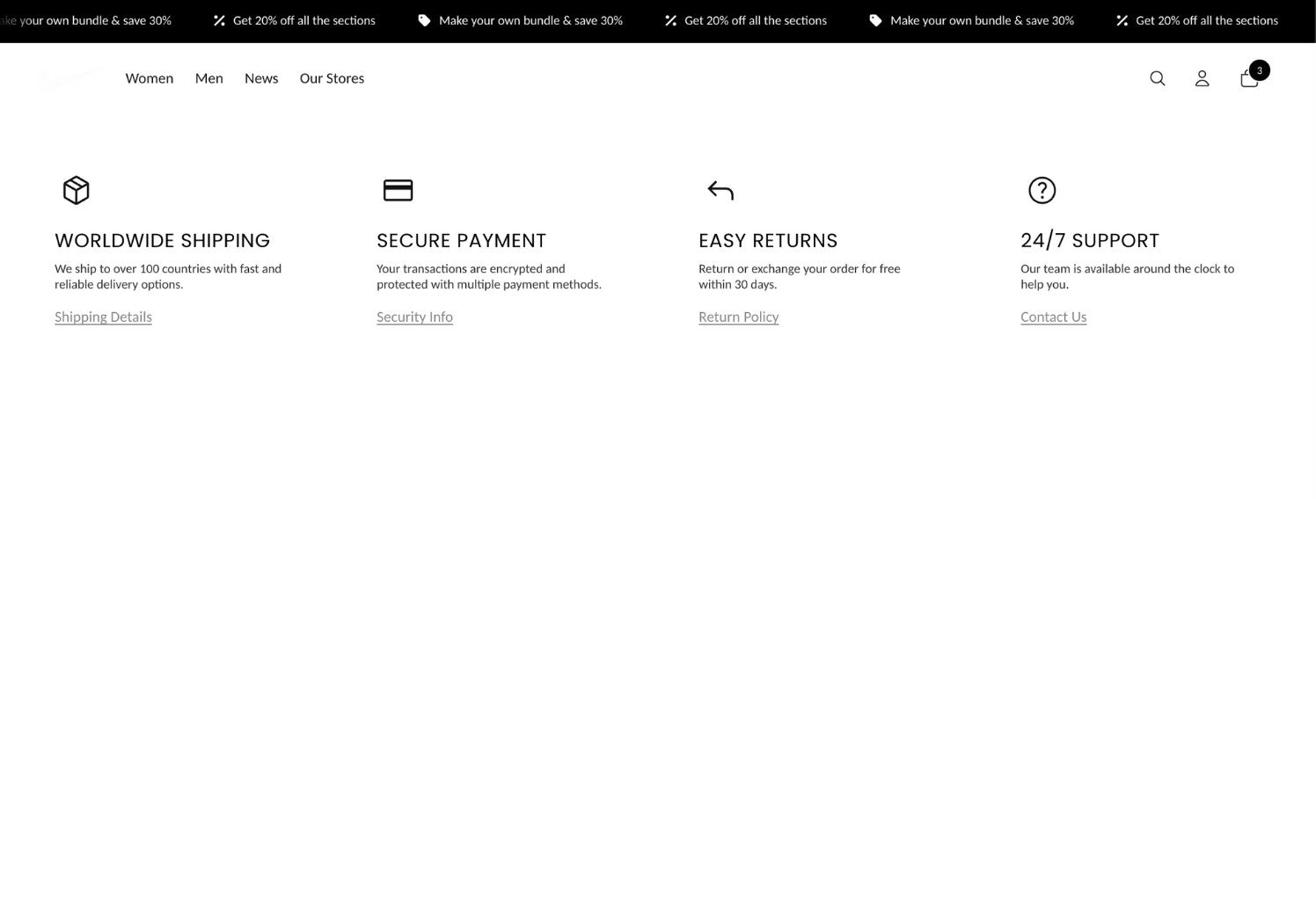
Task: Open the Women menu
Action: (x=149, y=78)
